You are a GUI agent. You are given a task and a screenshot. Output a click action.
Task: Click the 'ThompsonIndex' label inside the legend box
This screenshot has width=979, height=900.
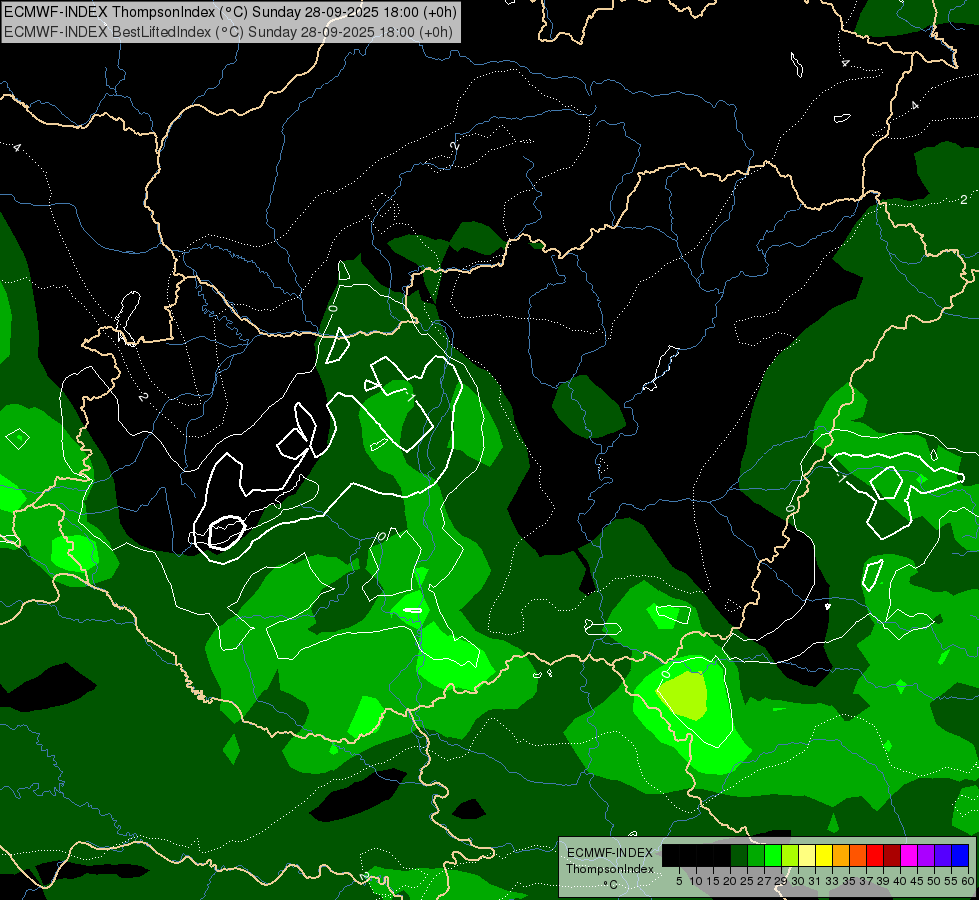609,869
